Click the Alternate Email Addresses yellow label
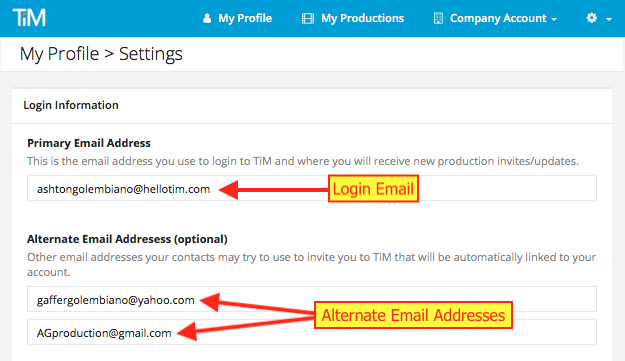 click(413, 315)
